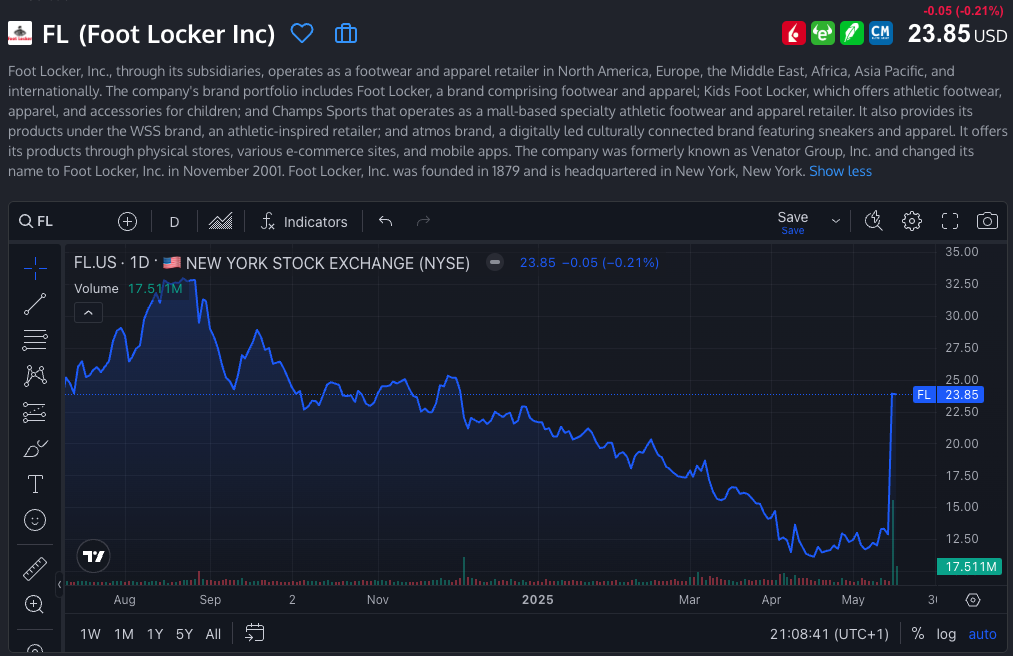
Task: Switch chart range to 1Y
Action: click(x=155, y=633)
